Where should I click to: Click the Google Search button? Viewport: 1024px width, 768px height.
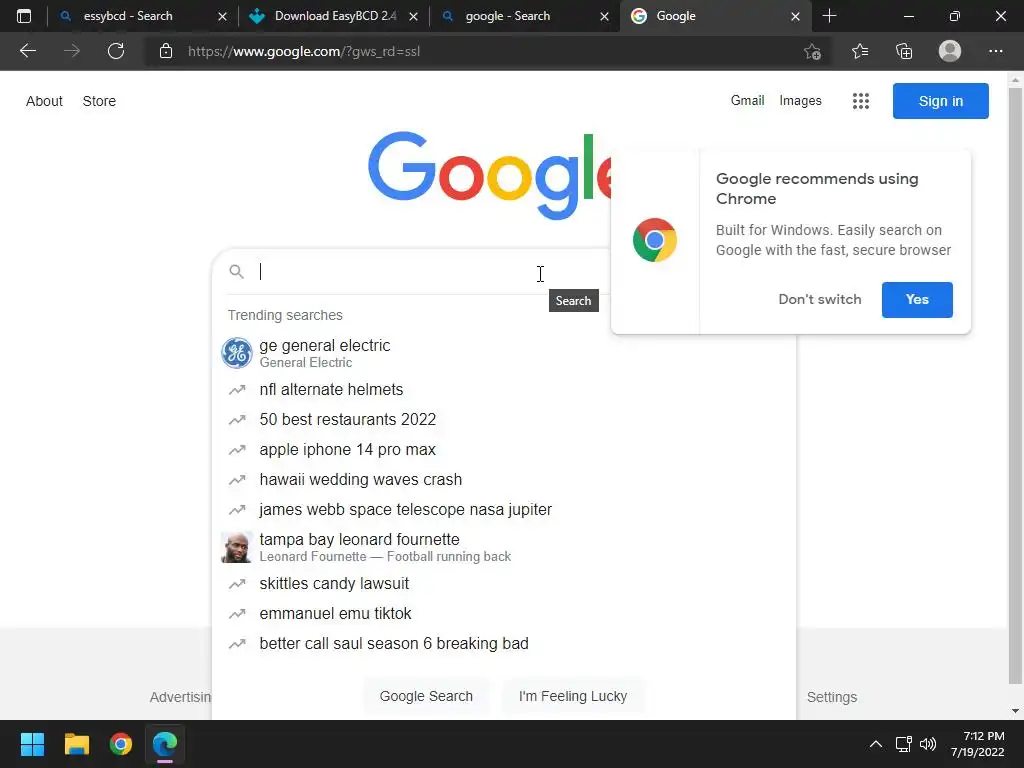[426, 696]
